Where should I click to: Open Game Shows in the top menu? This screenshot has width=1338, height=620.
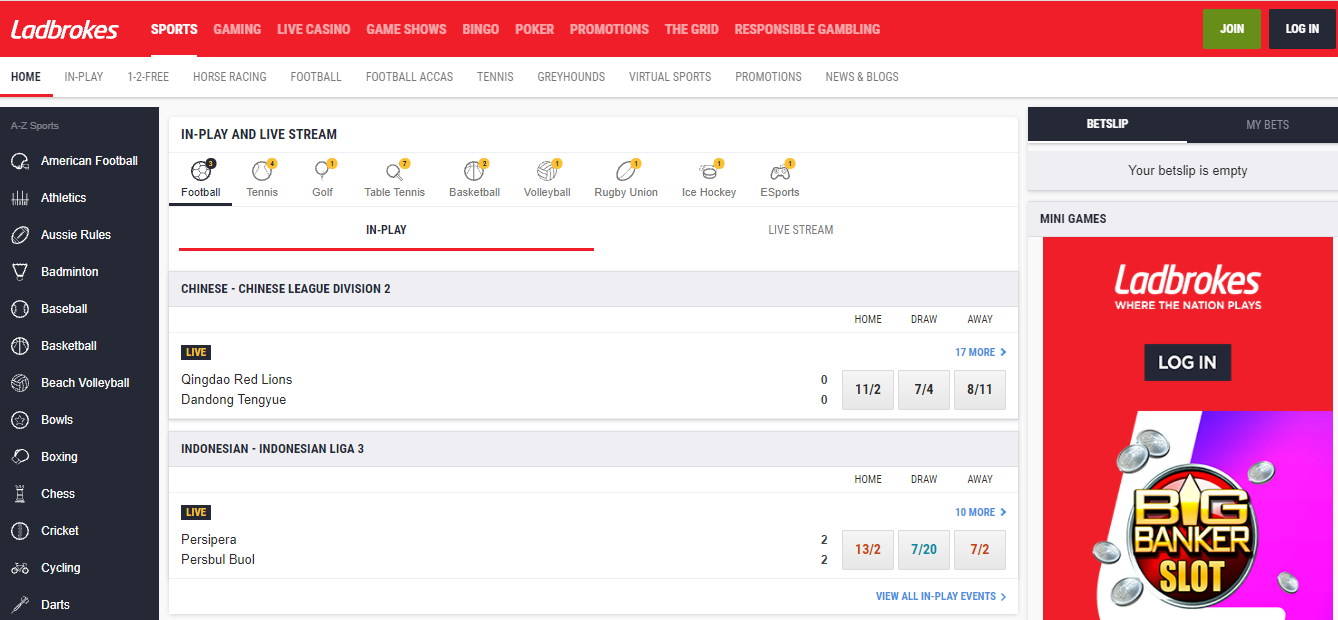pyautogui.click(x=406, y=29)
